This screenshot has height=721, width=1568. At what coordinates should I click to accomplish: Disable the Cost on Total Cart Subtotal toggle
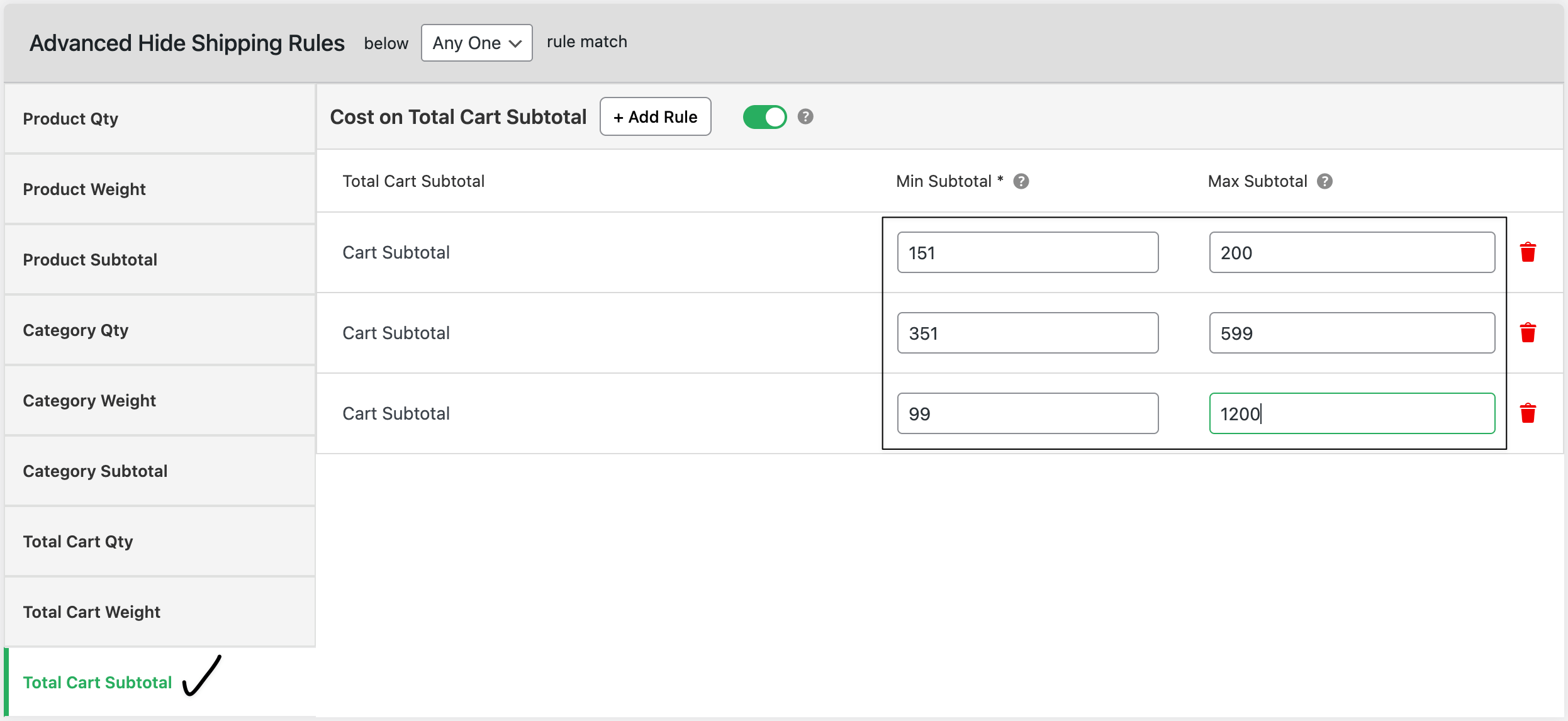[x=764, y=116]
